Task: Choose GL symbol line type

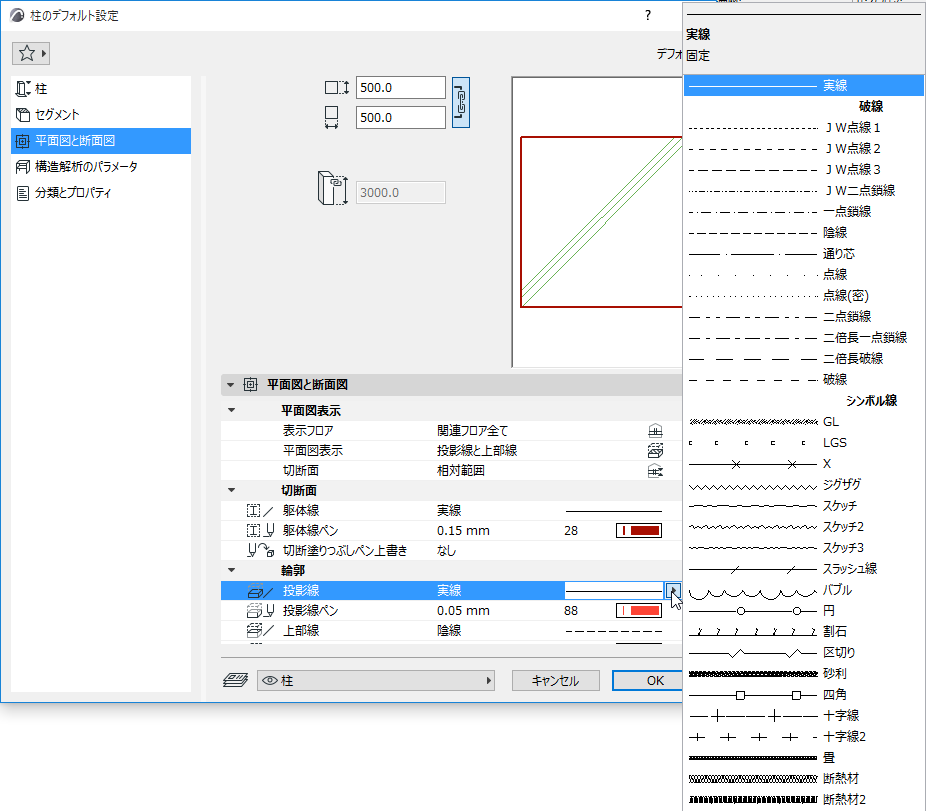Action: (803, 422)
